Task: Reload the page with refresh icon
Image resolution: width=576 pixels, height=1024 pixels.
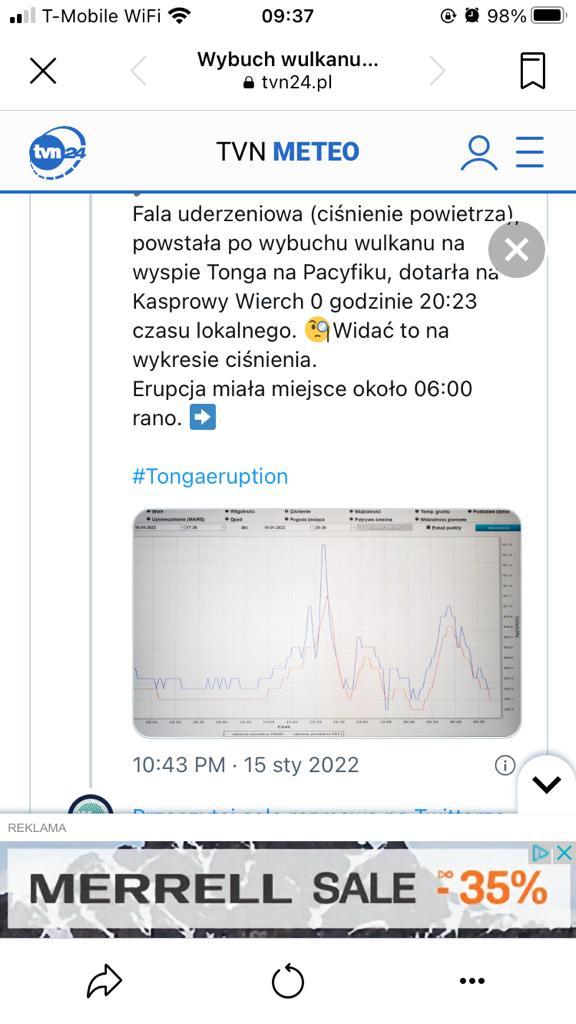Action: click(x=288, y=982)
